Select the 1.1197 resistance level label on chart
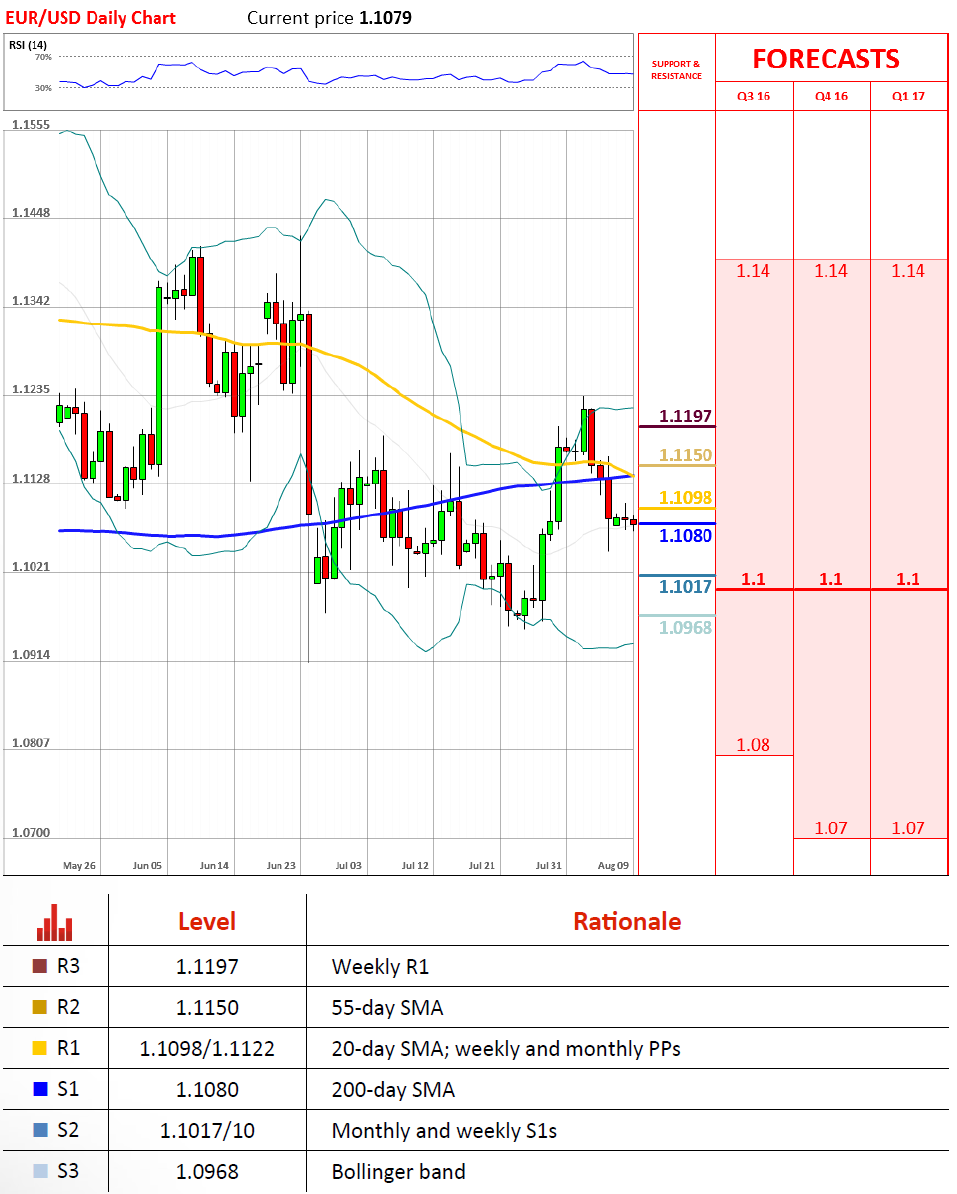This screenshot has width=957, height=1194. [685, 416]
